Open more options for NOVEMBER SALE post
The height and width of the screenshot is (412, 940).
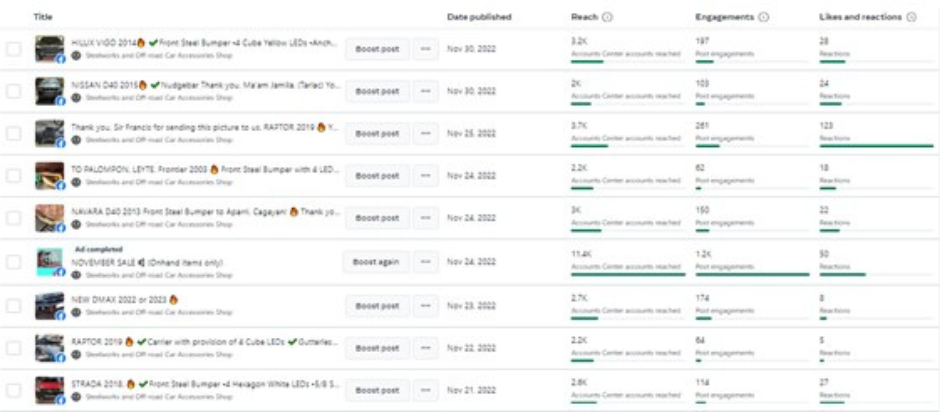pos(425,262)
